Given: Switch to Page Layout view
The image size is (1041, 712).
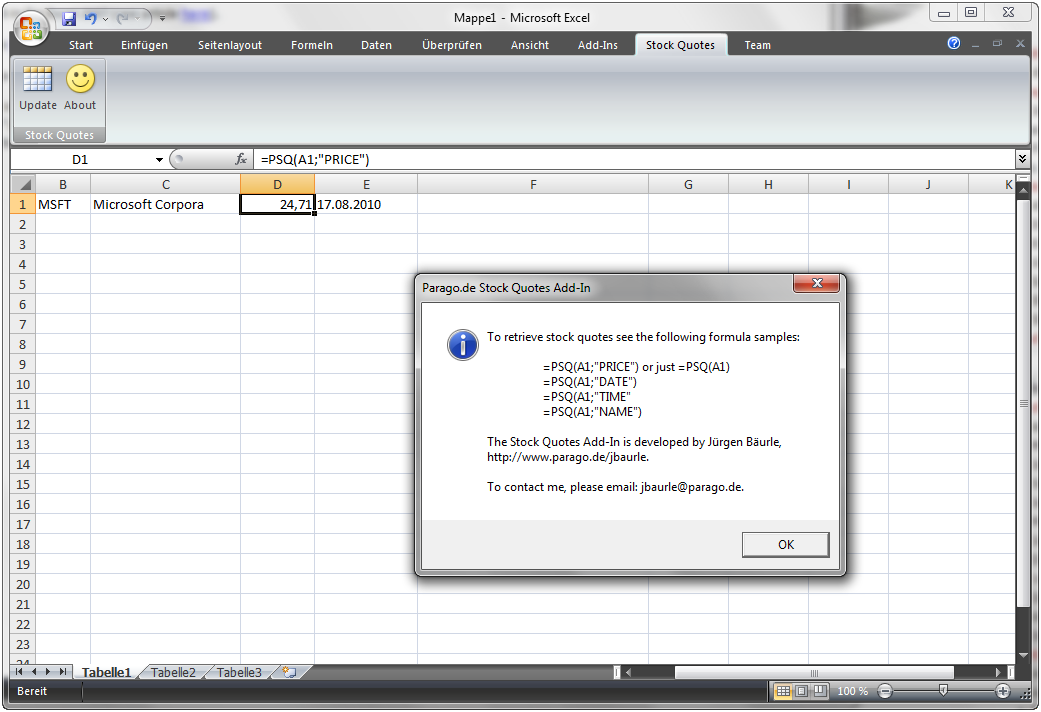Looking at the screenshot, I should point(801,691).
